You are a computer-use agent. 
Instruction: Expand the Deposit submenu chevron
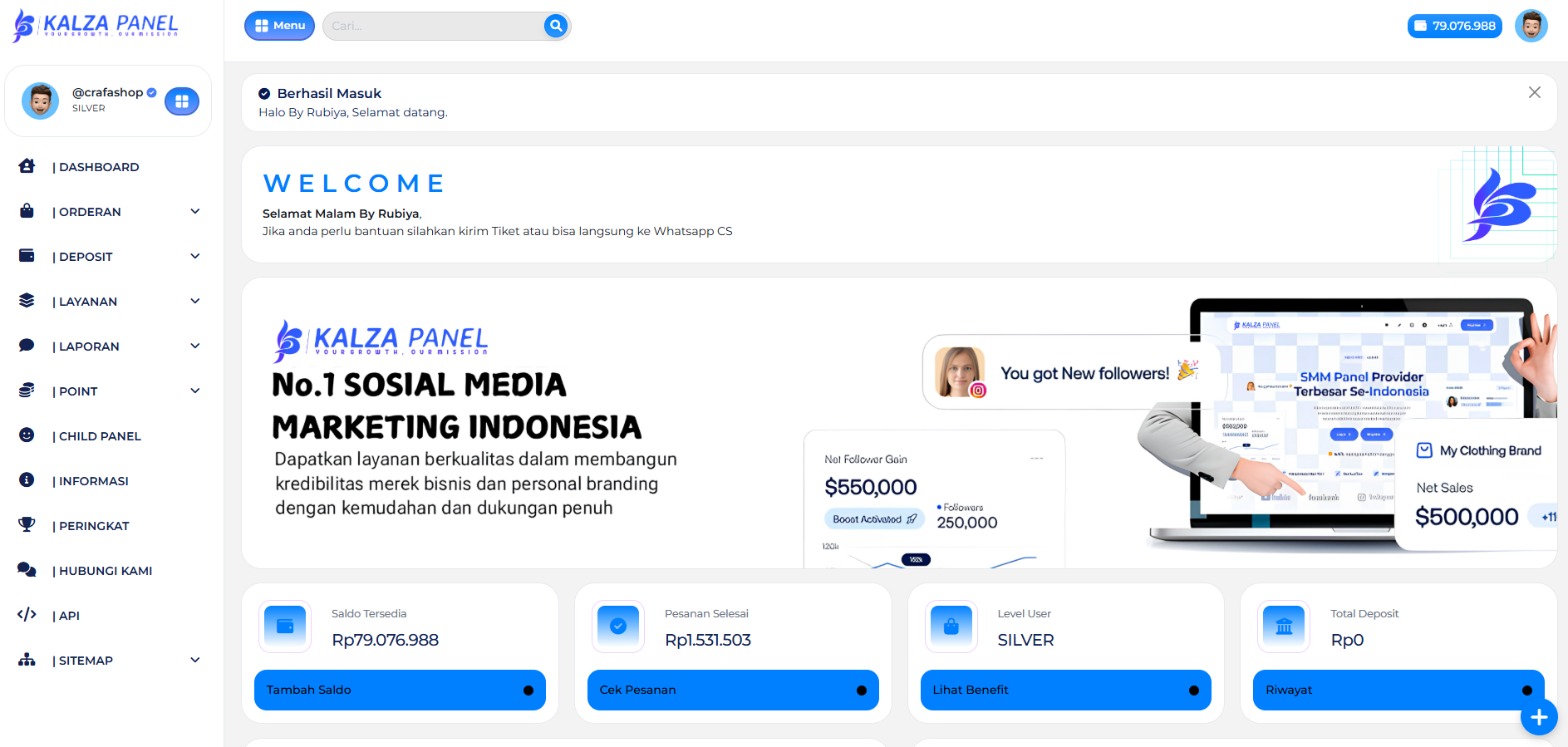[195, 256]
